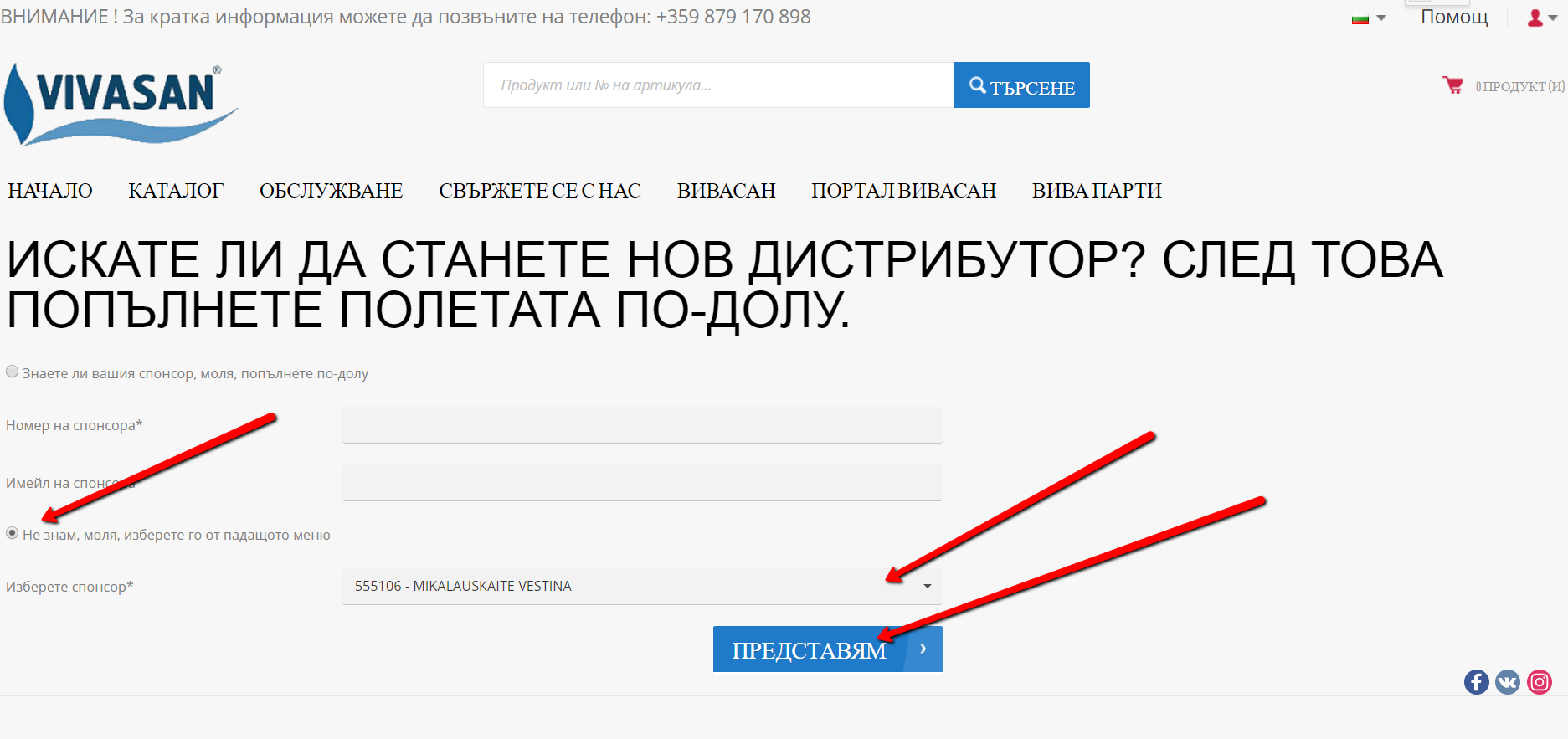1568x739 pixels.
Task: Open the Facebook social page icon
Action: tap(1477, 682)
